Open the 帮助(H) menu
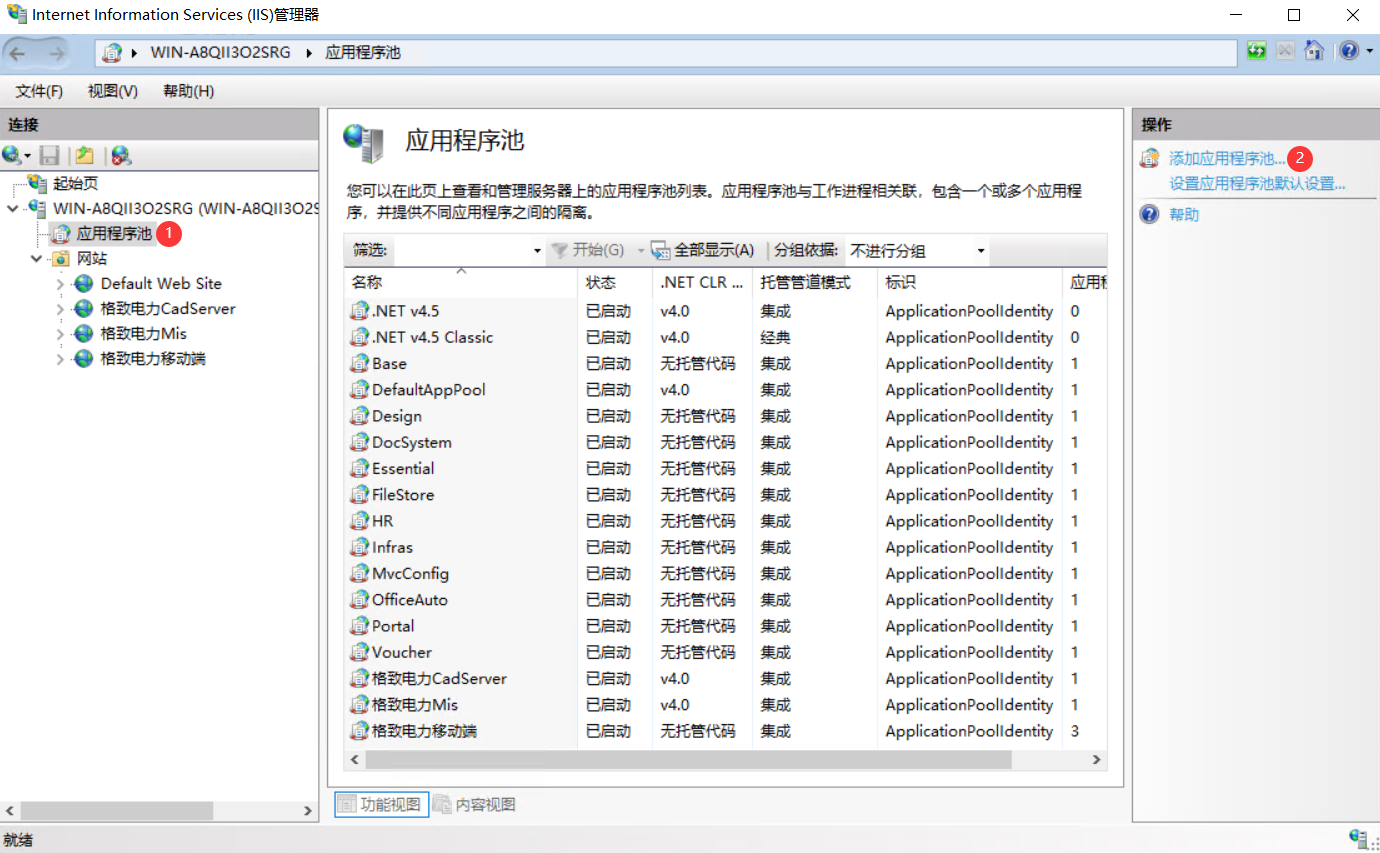The image size is (1380, 853). [x=188, y=91]
